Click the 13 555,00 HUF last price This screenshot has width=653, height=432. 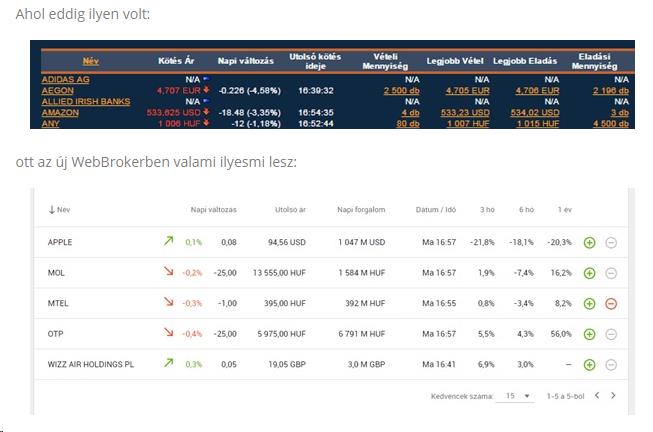tap(279, 273)
